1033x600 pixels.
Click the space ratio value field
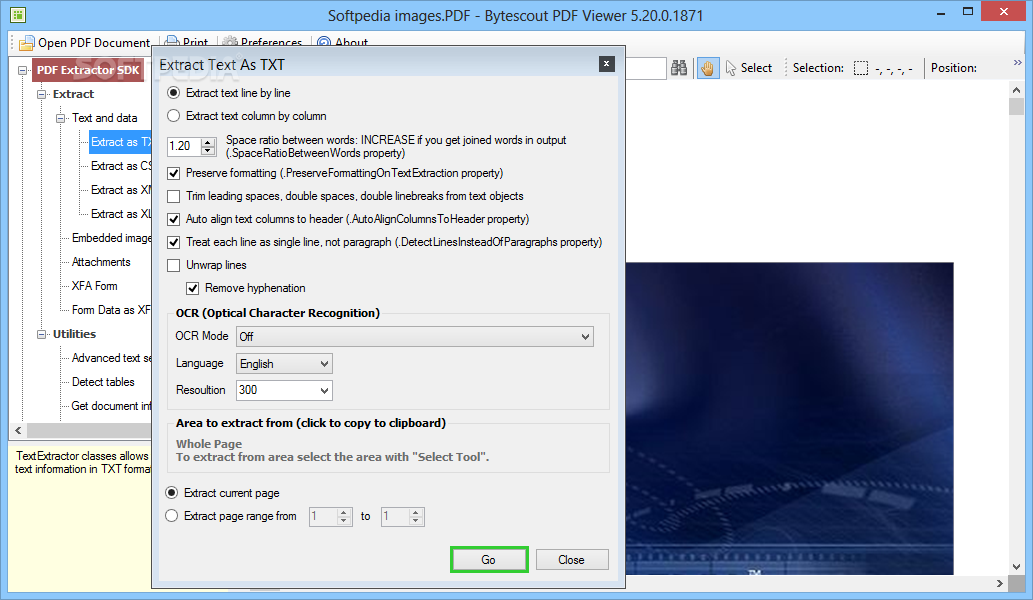point(184,146)
